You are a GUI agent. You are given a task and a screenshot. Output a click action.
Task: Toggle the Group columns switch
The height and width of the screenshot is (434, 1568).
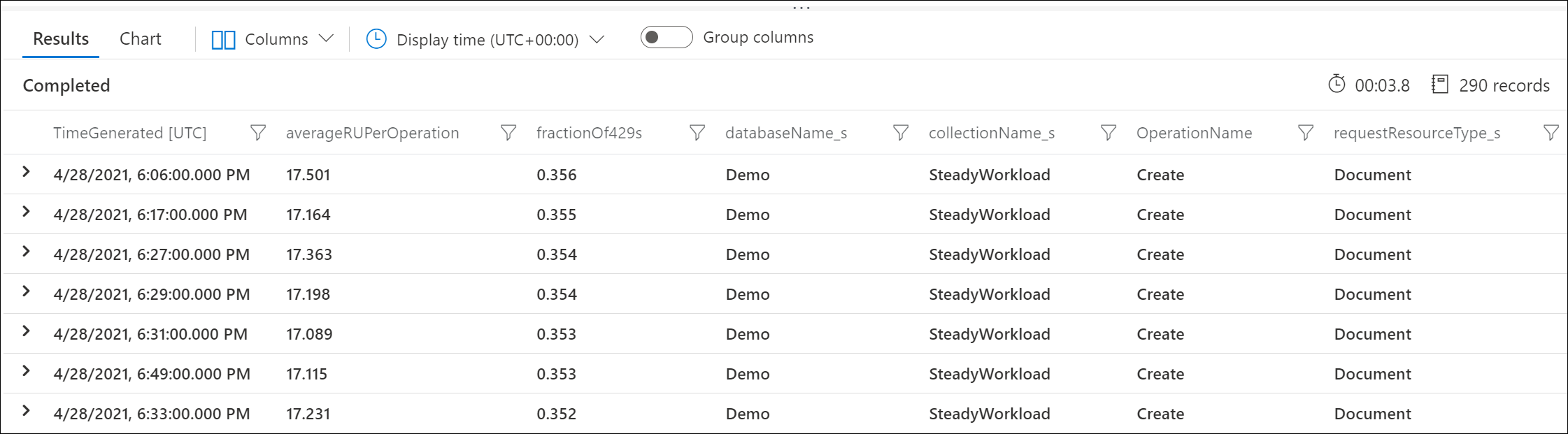(x=666, y=37)
